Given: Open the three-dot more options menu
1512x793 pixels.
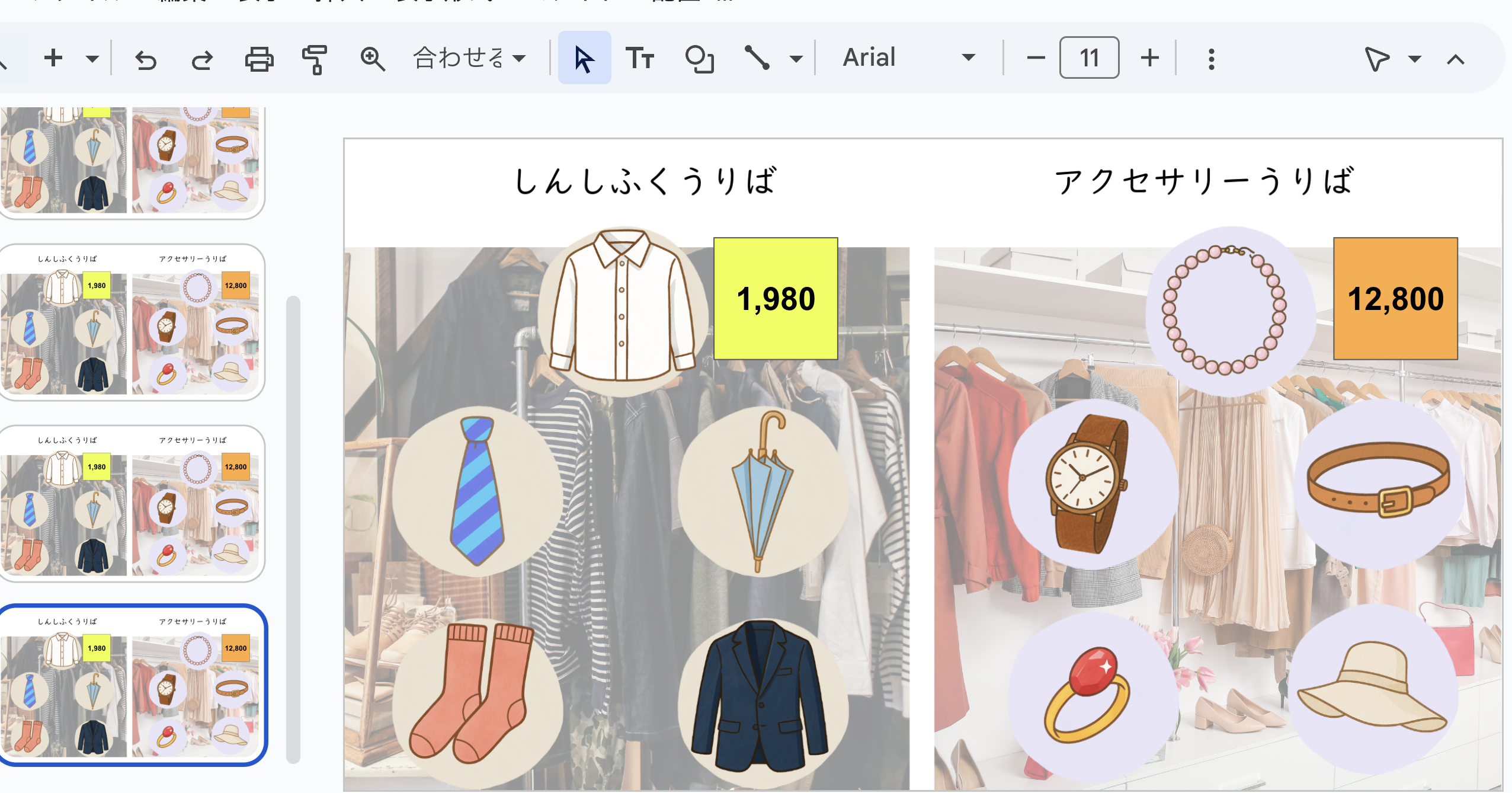Looking at the screenshot, I should [1212, 59].
